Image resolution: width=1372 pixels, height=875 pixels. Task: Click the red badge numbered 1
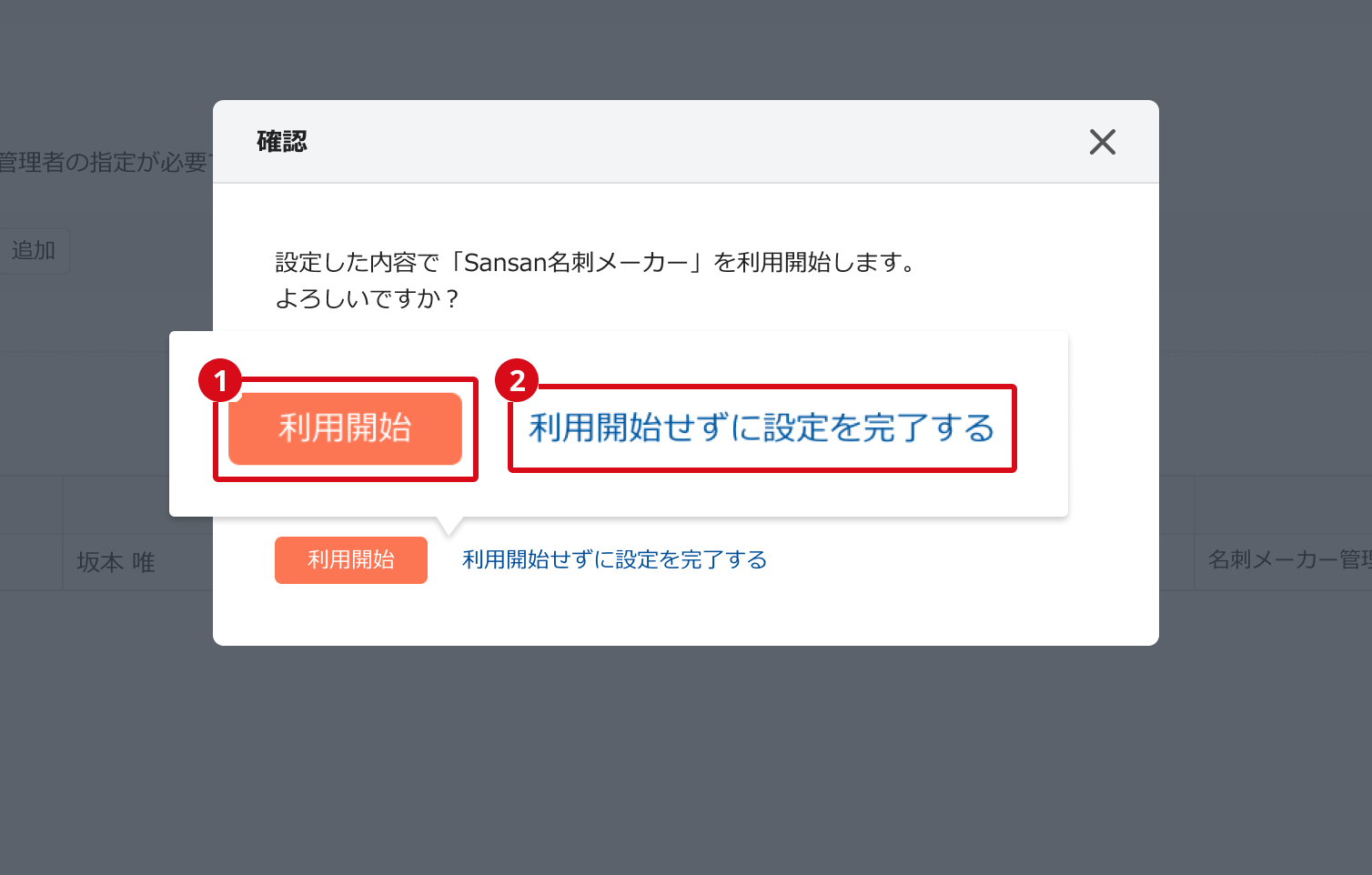click(x=220, y=380)
